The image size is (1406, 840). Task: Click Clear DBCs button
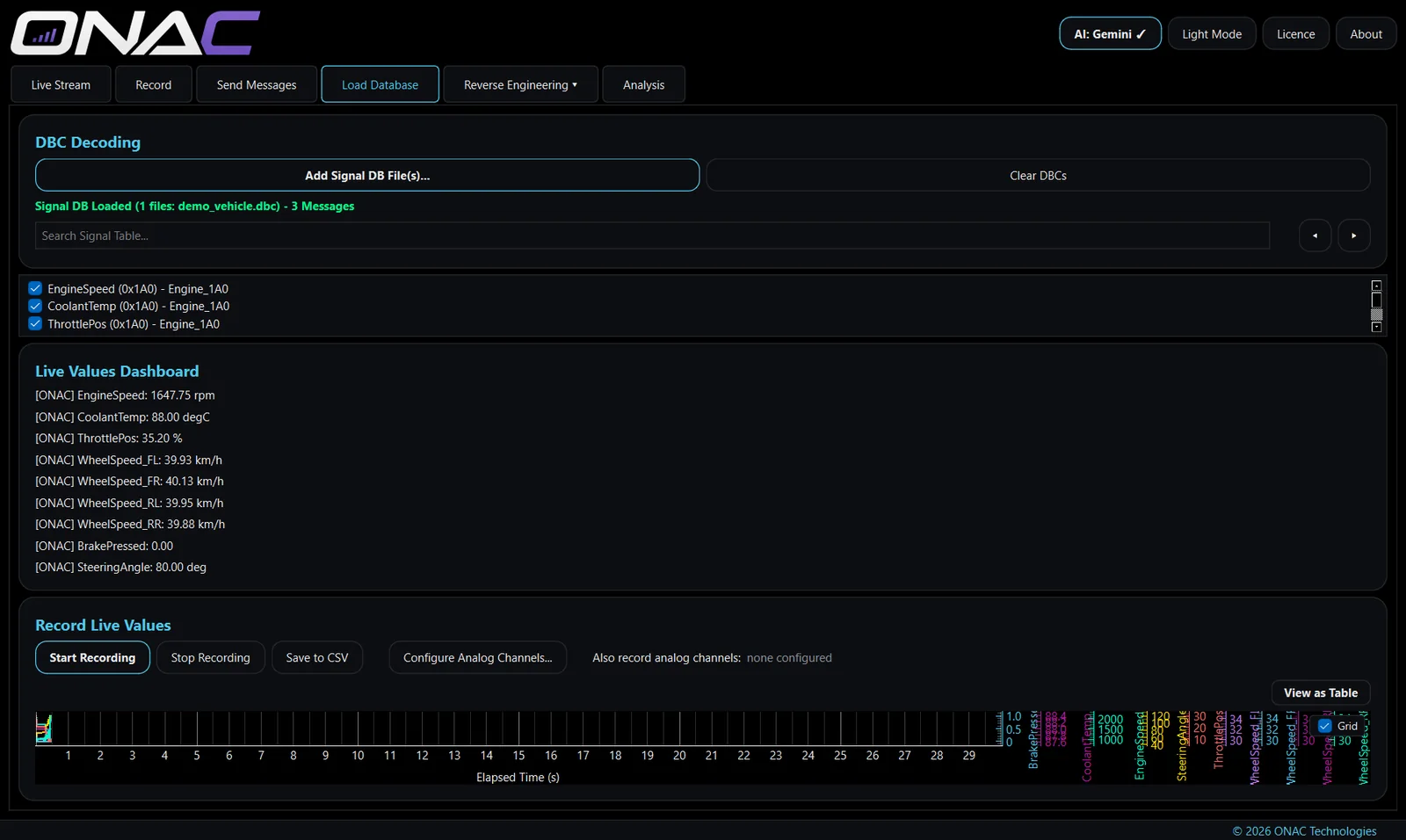click(x=1038, y=175)
